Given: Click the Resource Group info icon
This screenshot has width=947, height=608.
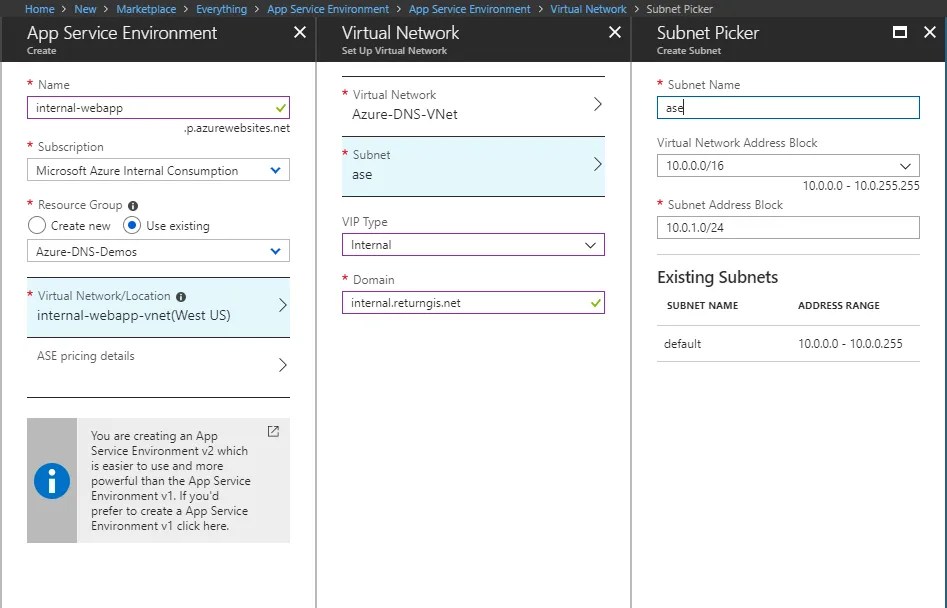Looking at the screenshot, I should pos(133,206).
